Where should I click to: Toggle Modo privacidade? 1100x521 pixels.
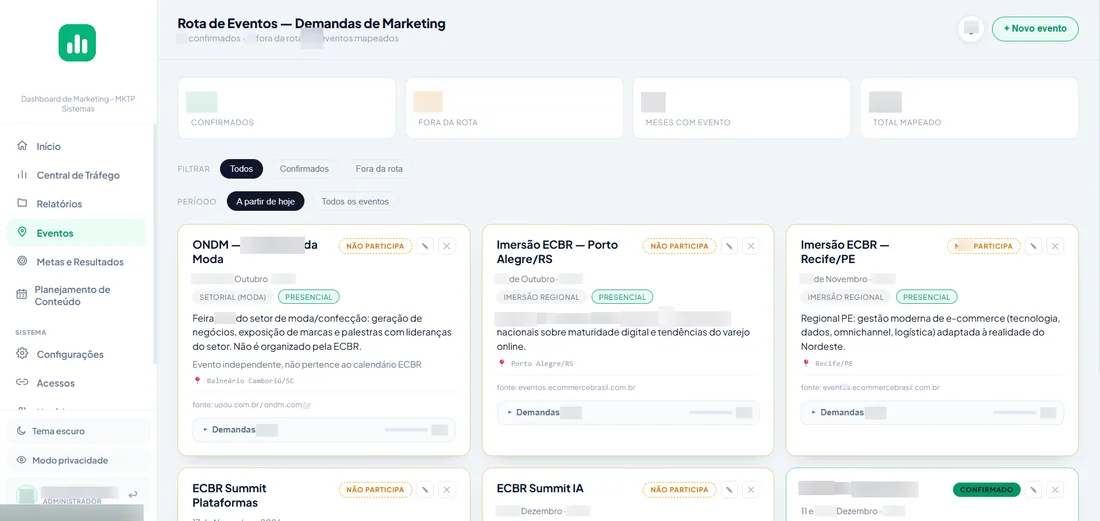[x=78, y=461]
